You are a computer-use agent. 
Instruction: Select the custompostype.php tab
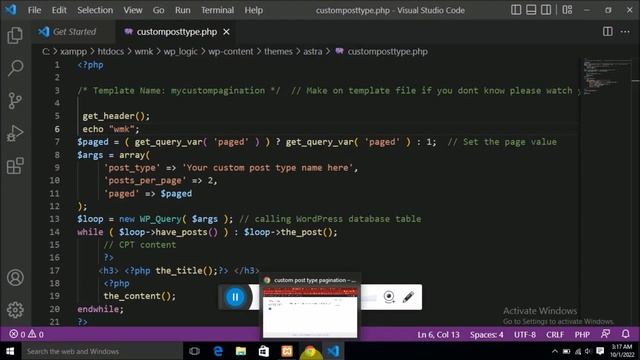pyautogui.click(x=176, y=32)
